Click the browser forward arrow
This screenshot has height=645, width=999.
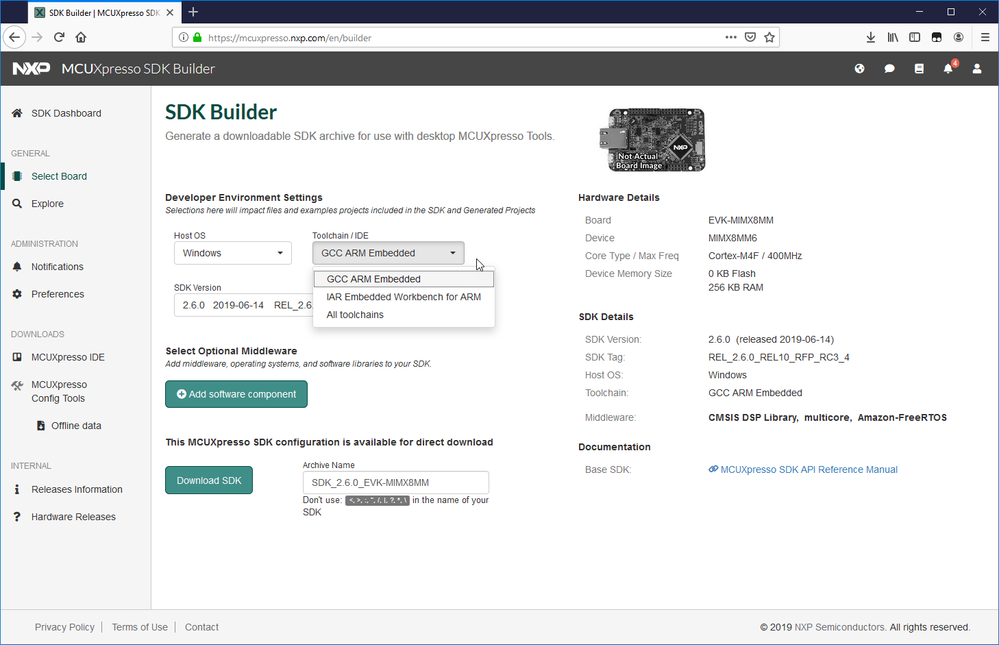pos(37,38)
